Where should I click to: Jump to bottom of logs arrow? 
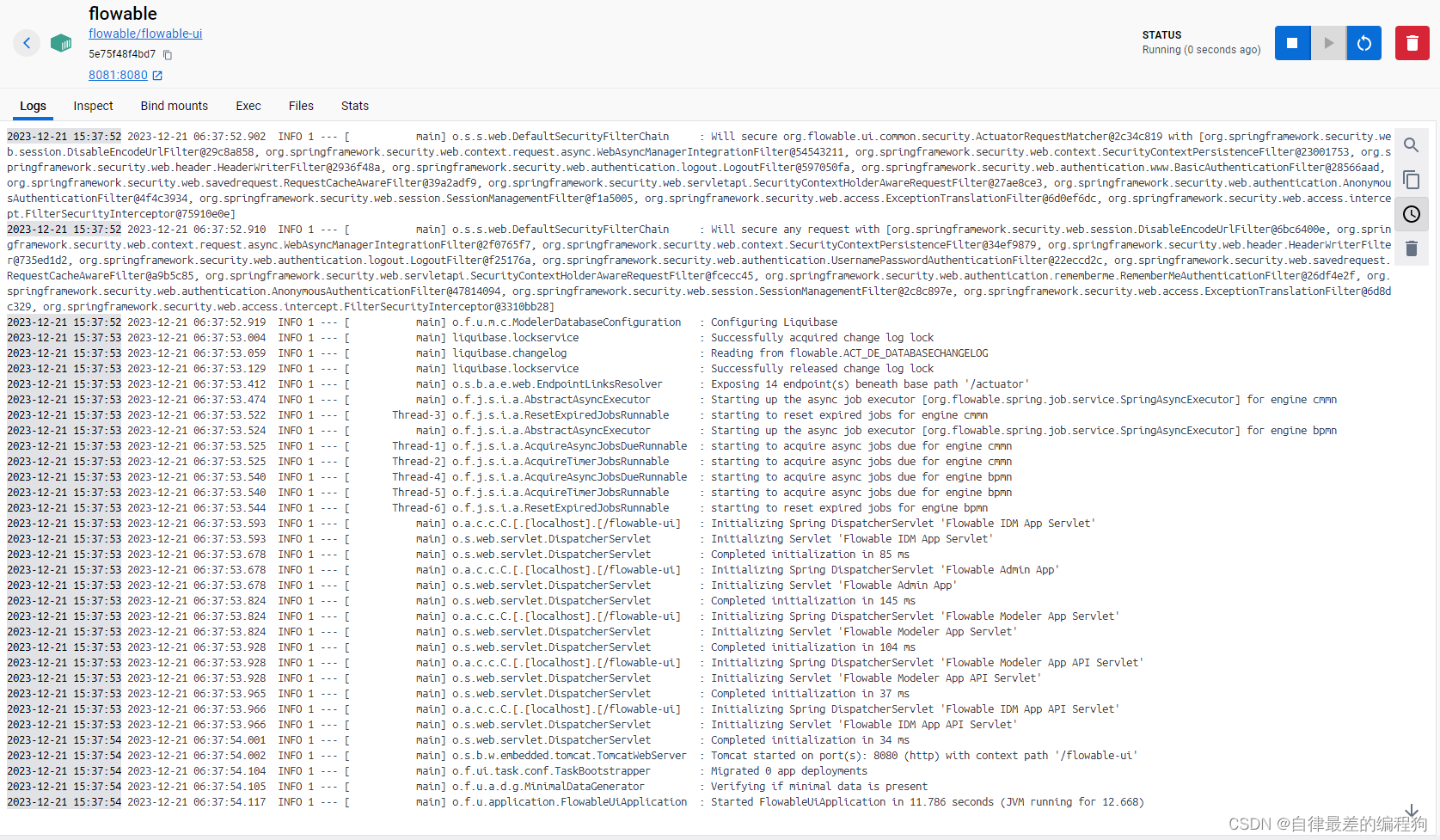(1412, 811)
